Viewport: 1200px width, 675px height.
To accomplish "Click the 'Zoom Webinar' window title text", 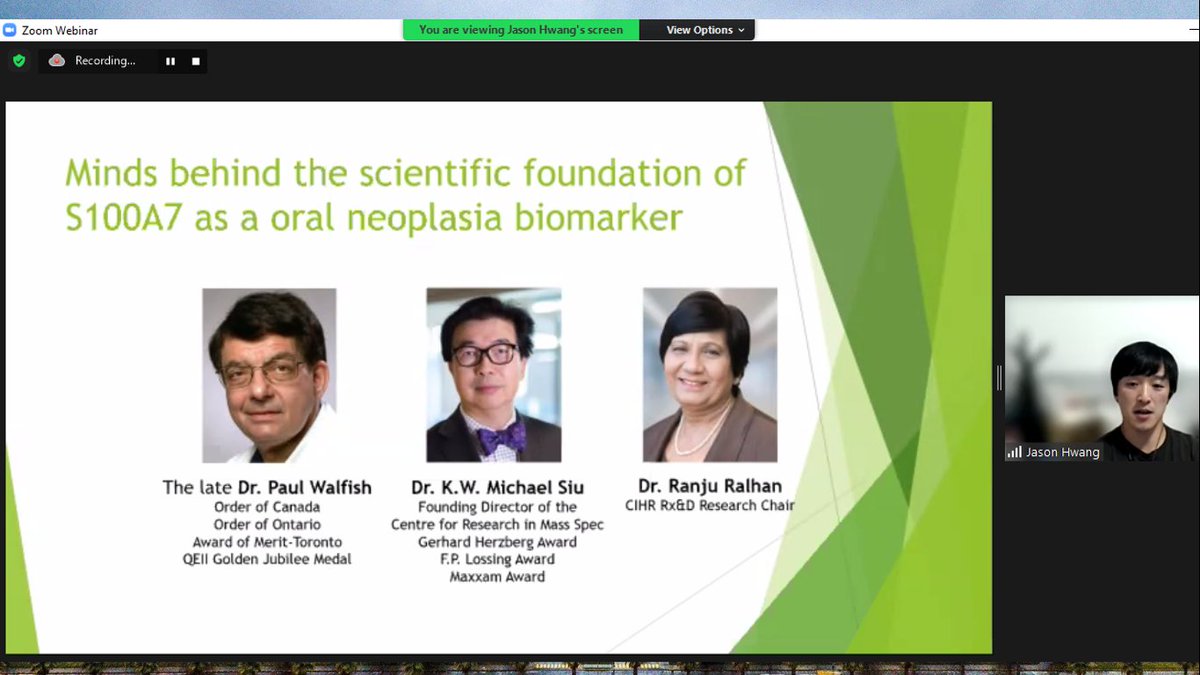I will 60,30.
